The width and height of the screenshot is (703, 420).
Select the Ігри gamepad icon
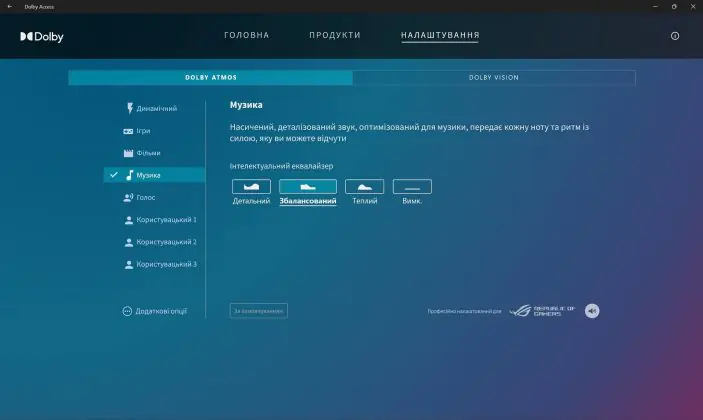pos(128,131)
